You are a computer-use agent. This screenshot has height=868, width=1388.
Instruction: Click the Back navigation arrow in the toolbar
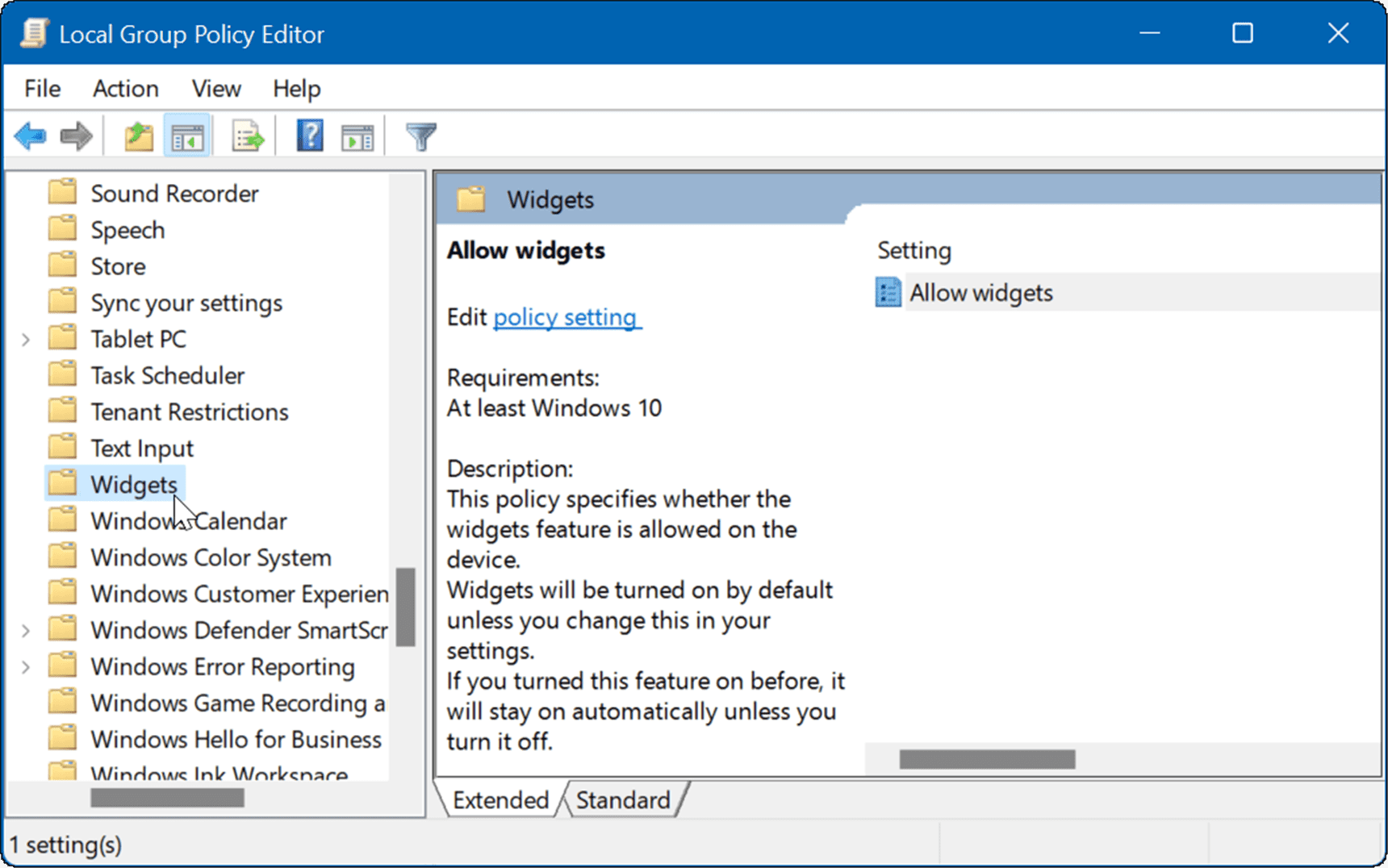pos(30,136)
